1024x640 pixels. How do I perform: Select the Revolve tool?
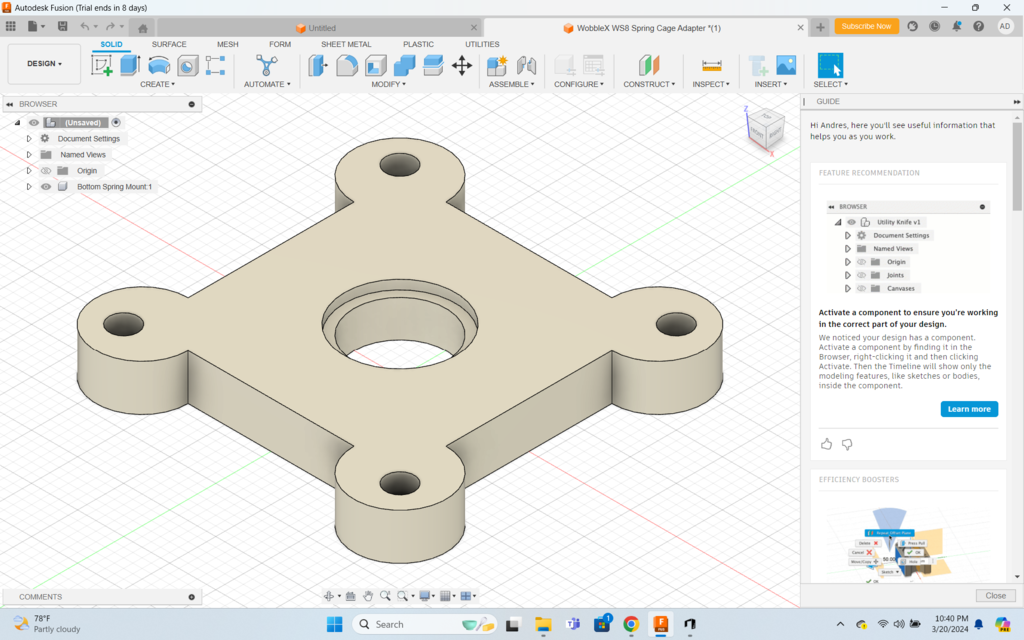click(158, 64)
